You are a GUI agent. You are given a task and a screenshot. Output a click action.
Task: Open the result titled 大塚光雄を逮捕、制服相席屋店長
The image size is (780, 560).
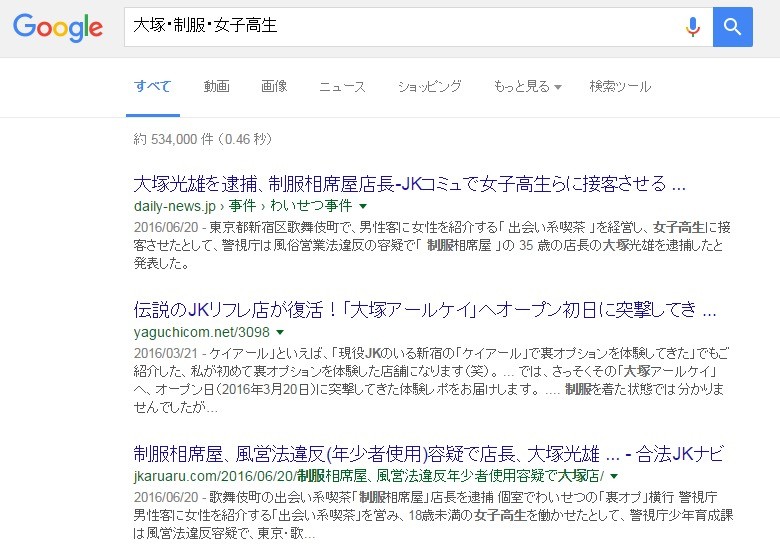[x=409, y=184]
